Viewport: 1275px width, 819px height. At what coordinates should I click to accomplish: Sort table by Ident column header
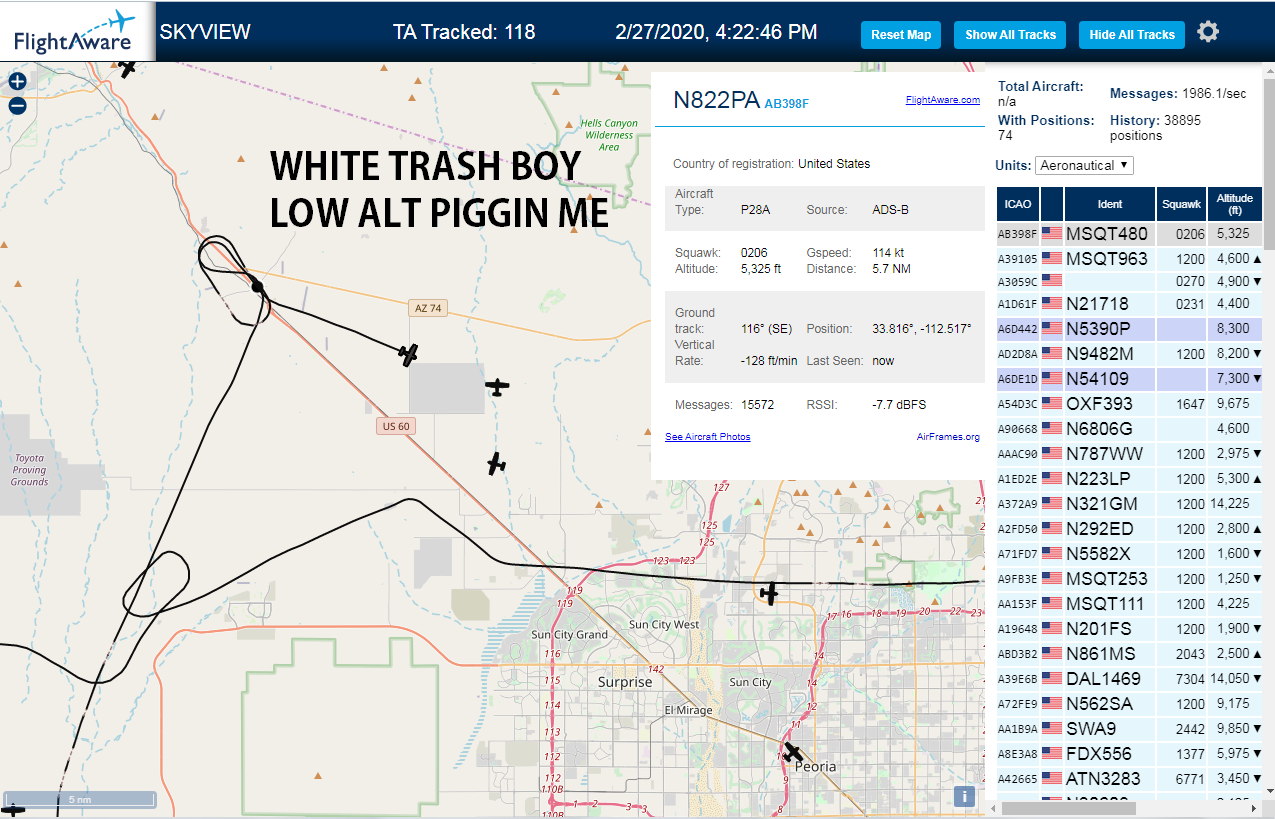[1110, 204]
